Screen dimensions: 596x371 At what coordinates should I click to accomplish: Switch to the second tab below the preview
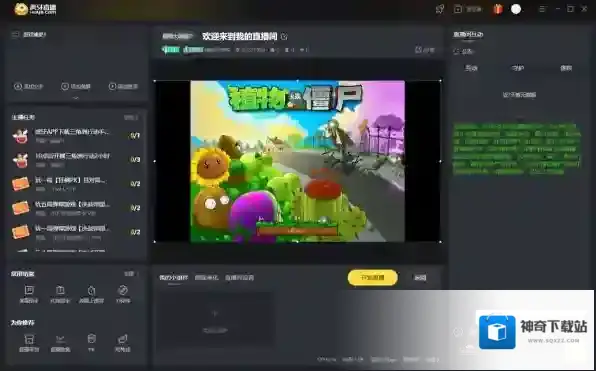pos(206,277)
